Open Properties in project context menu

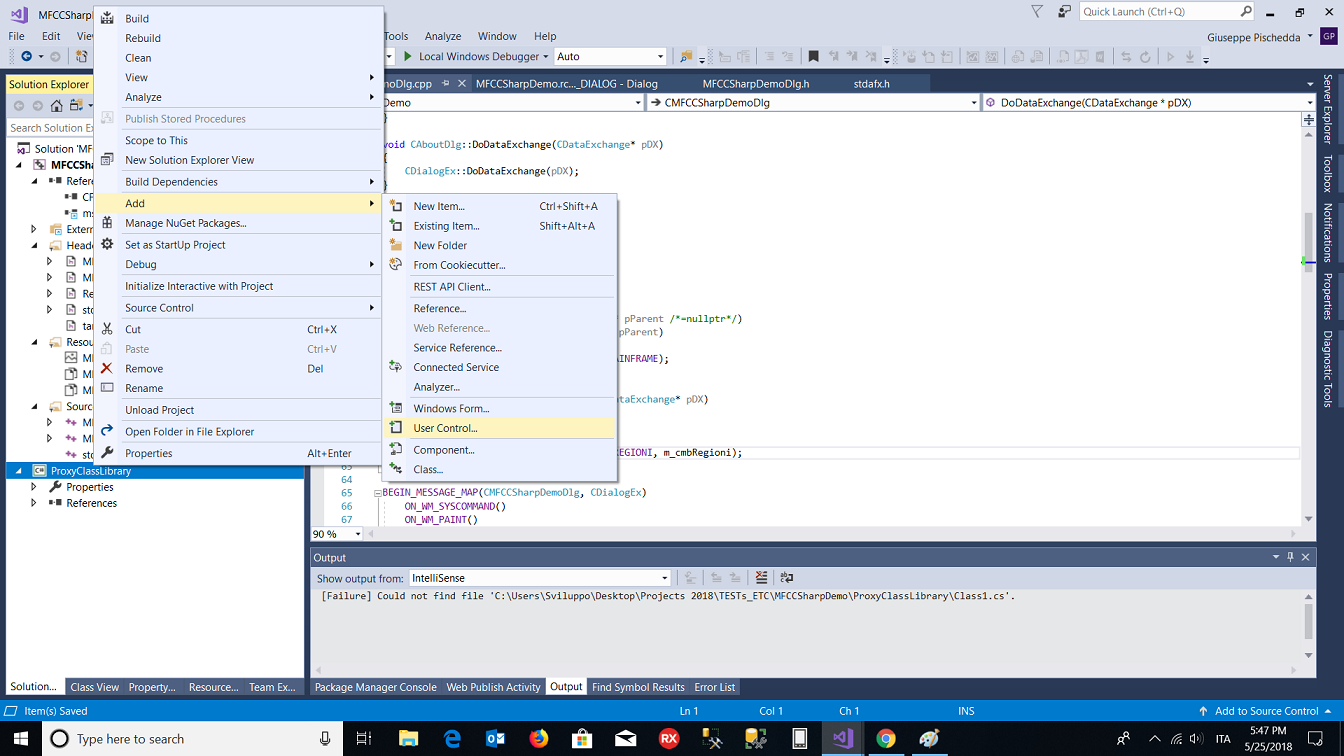click(x=239, y=453)
